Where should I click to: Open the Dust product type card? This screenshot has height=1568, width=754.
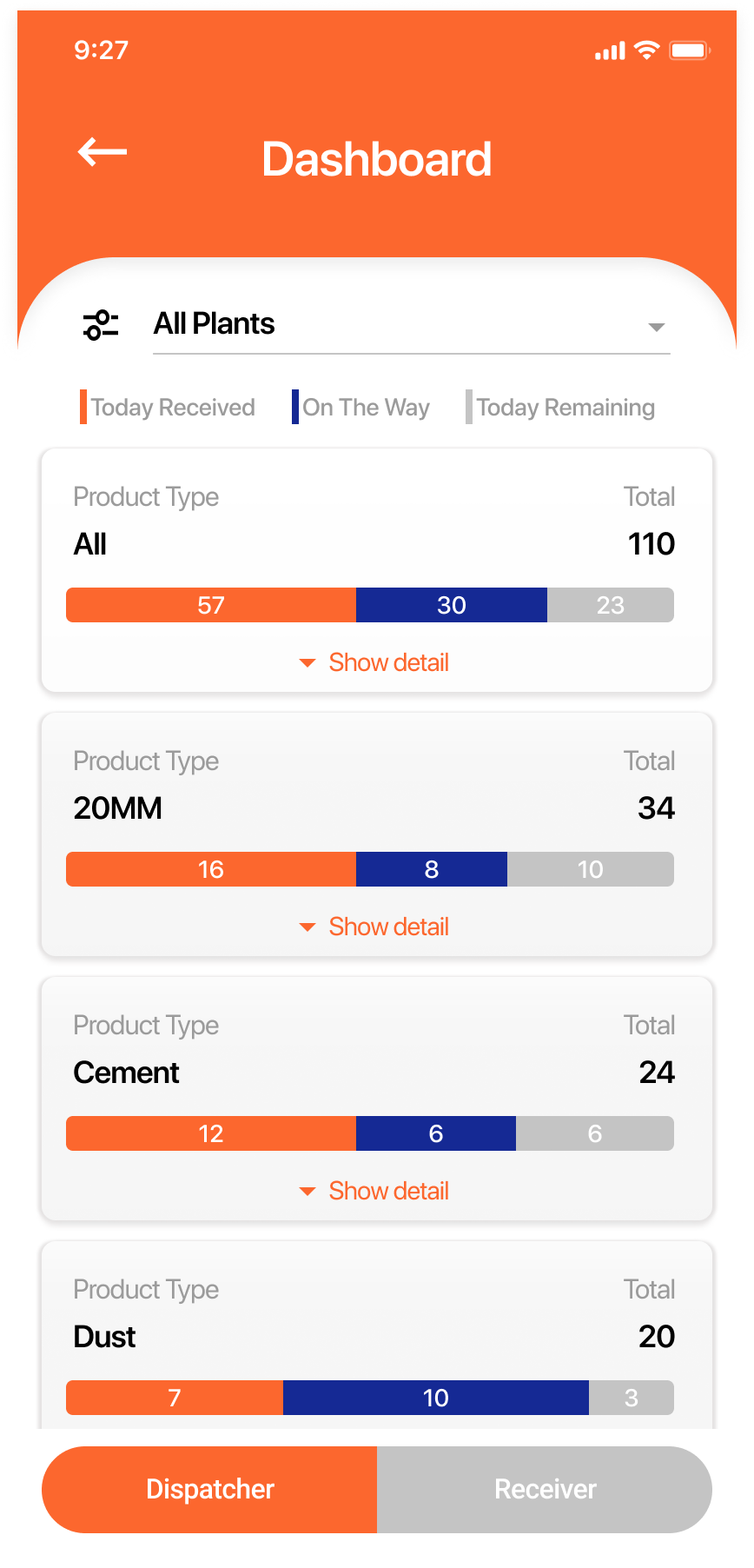pyautogui.click(x=377, y=1336)
